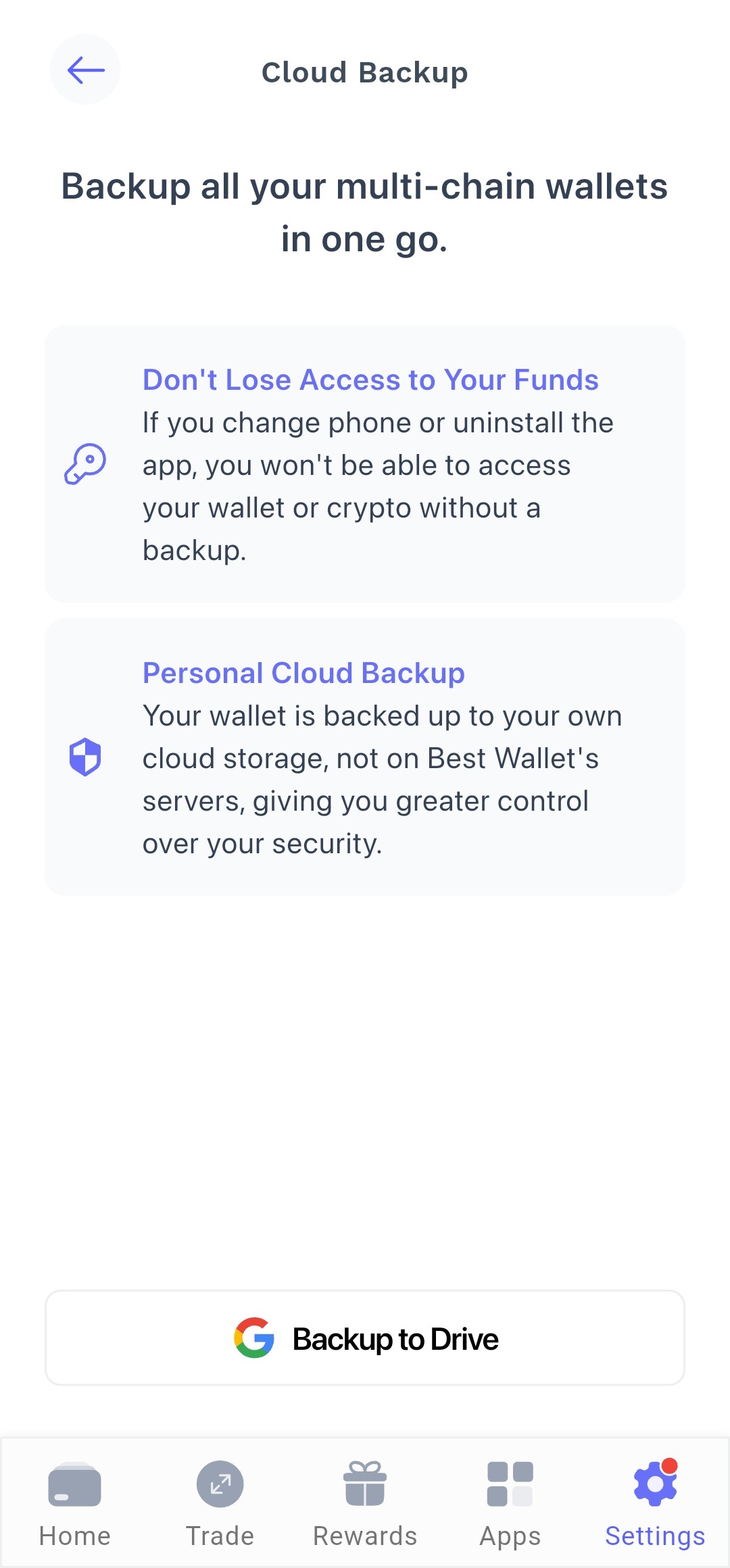Open the Apps grid icon
Image resolution: width=730 pixels, height=1568 pixels.
click(x=510, y=1484)
